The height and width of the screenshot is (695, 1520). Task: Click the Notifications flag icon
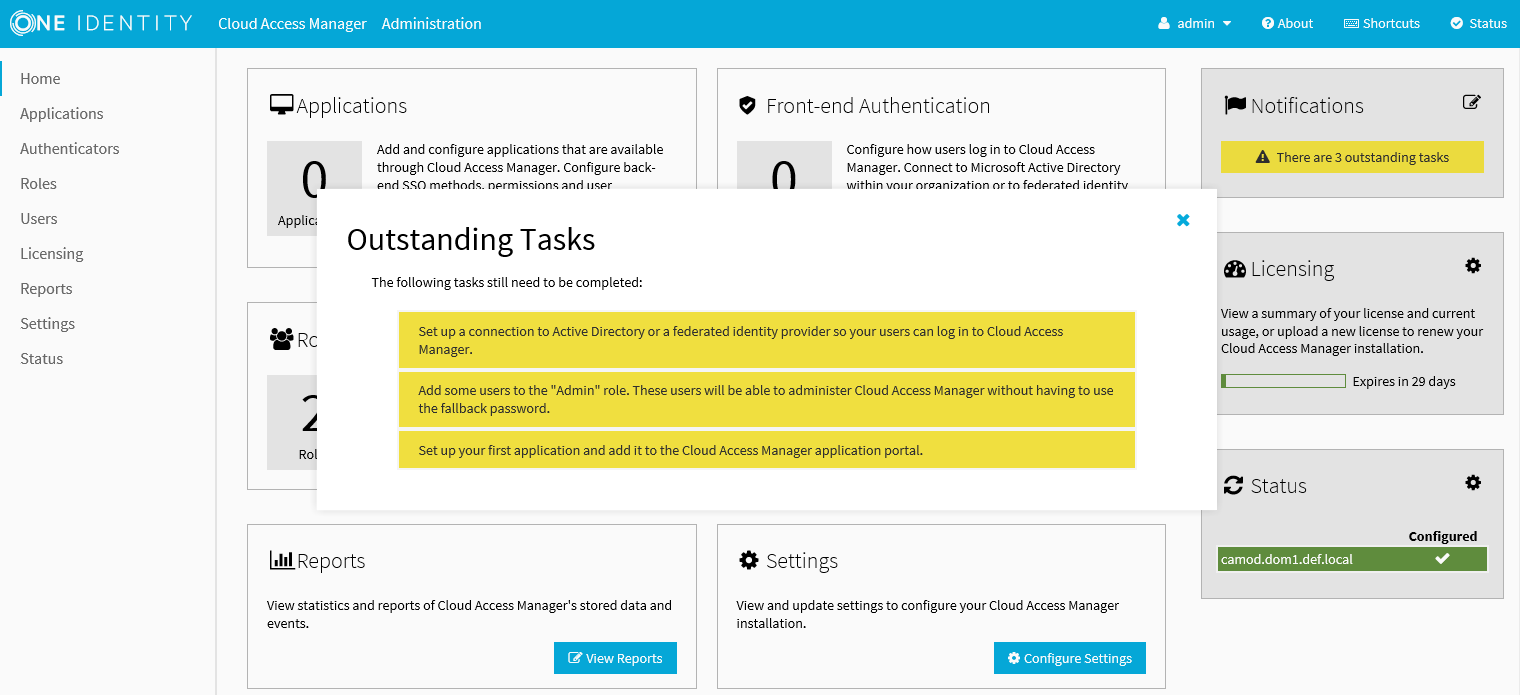click(1235, 105)
